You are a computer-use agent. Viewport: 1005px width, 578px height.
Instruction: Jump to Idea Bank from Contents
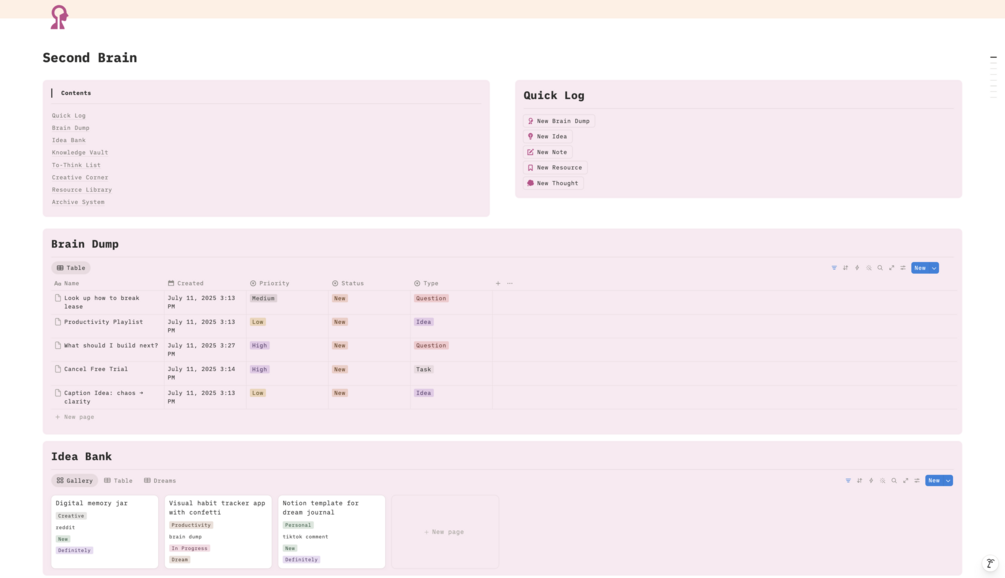coord(69,140)
